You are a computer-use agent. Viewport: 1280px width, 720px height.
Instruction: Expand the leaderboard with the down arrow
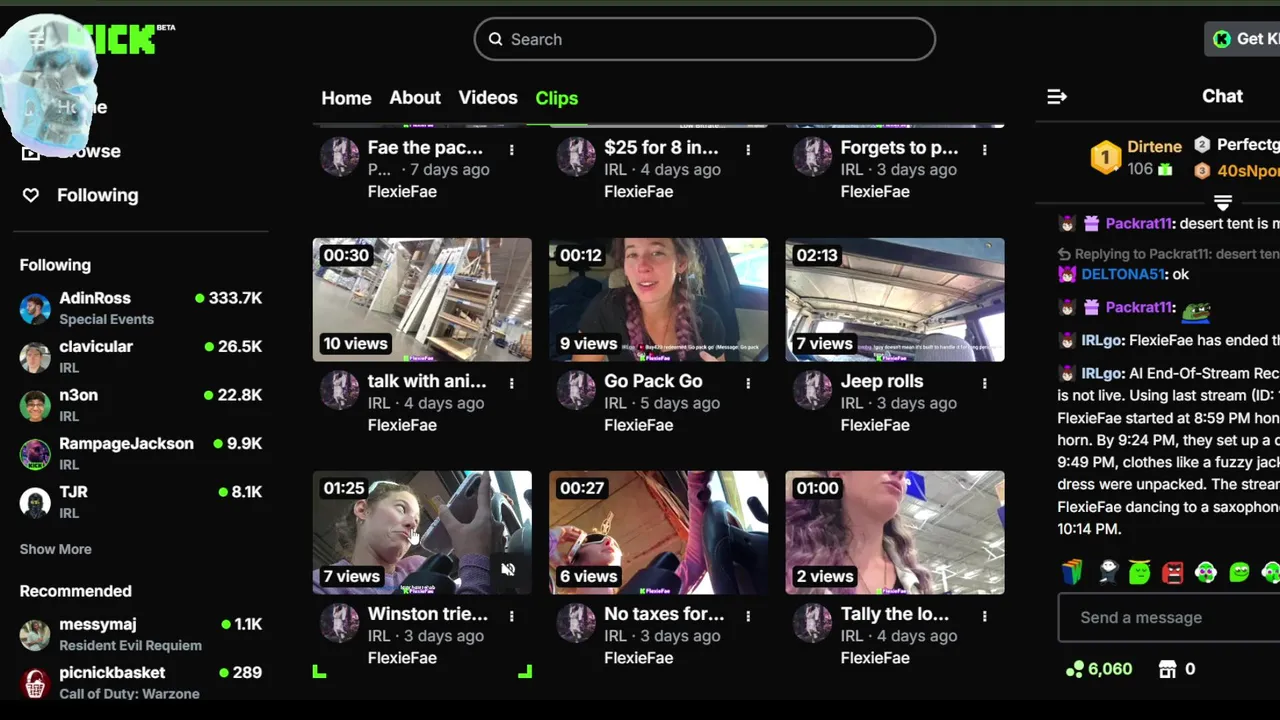click(1222, 203)
